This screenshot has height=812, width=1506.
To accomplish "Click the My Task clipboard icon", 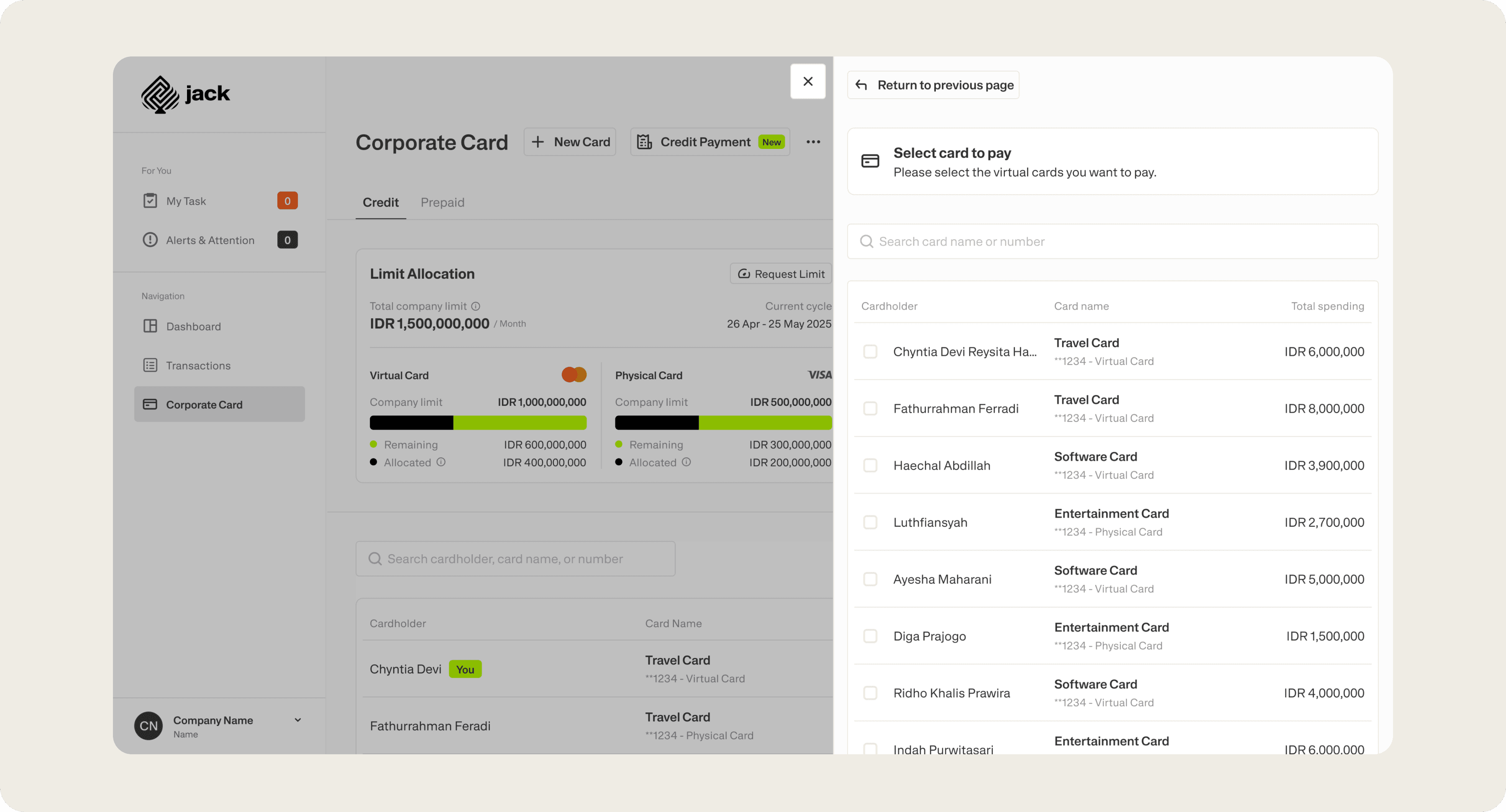I will click(x=150, y=200).
